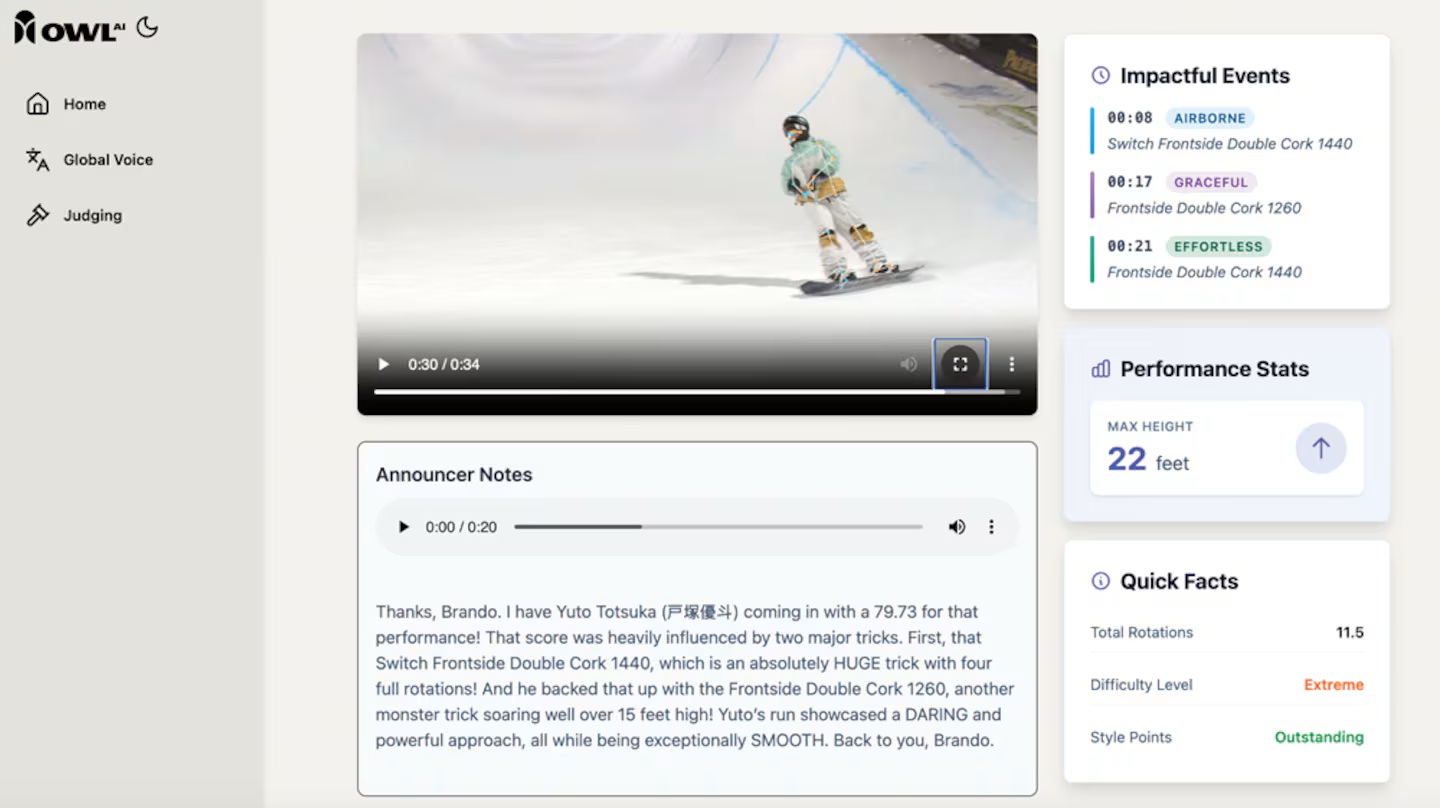Click the Quick Facts info icon

click(x=1100, y=581)
